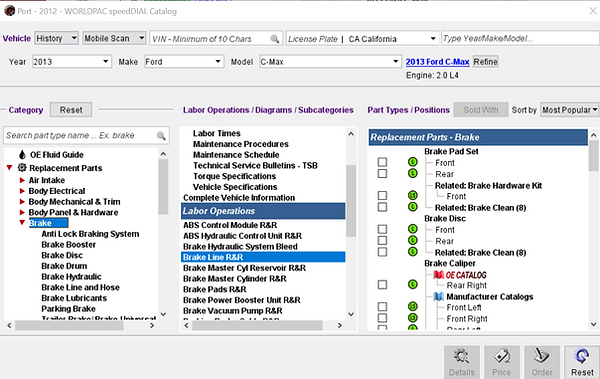Open the Mobile Scan dropdown
Screen dimensions: 600x379
point(114,38)
